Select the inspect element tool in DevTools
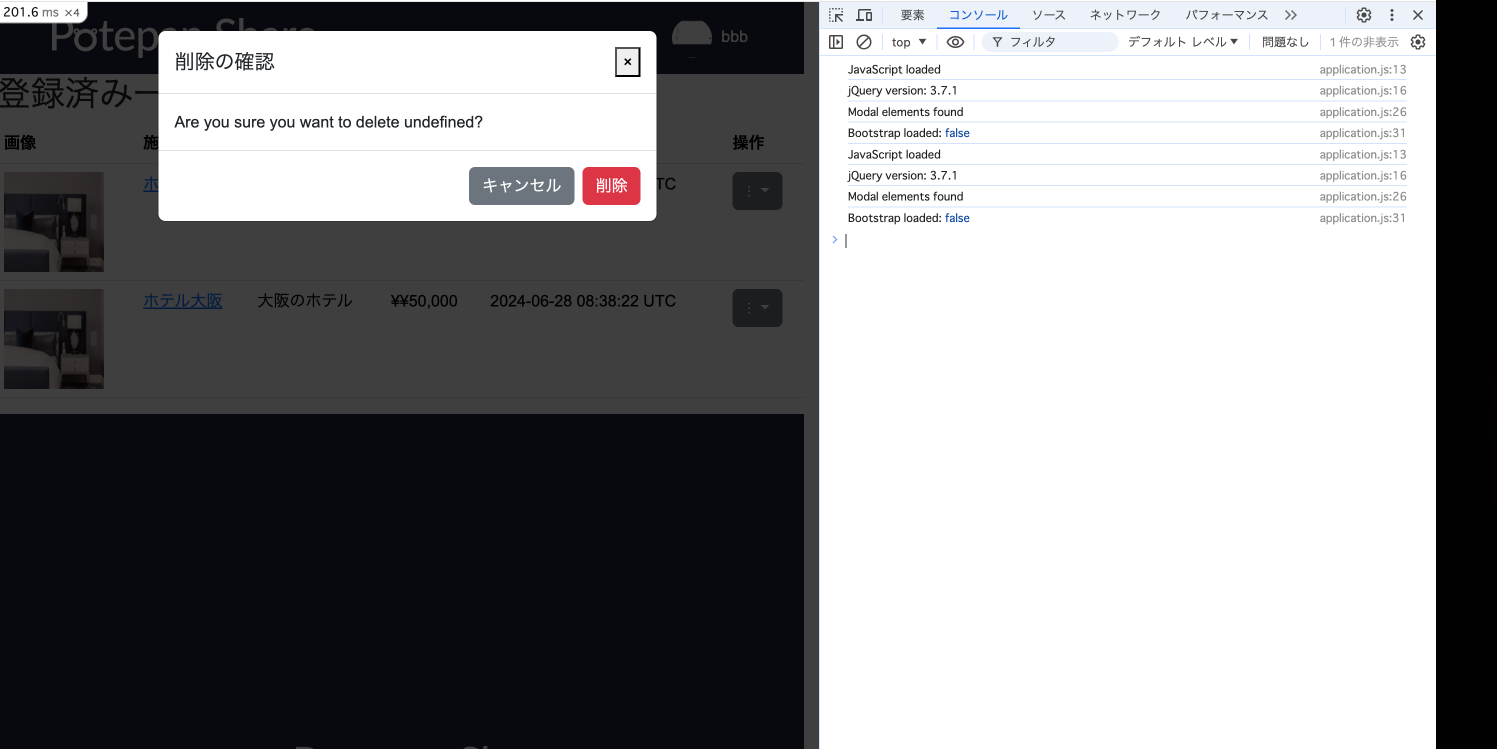The width and height of the screenshot is (1497, 749). 835,15
